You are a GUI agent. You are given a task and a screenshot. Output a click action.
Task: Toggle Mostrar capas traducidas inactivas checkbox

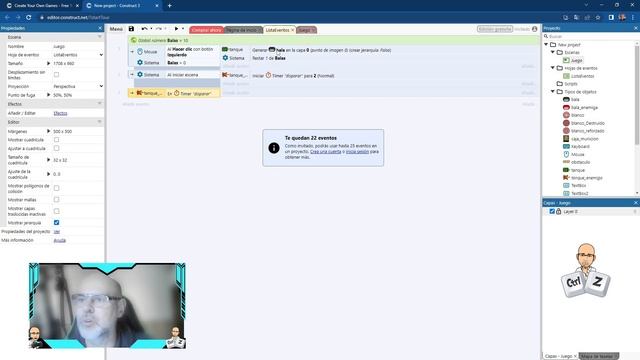point(56,211)
